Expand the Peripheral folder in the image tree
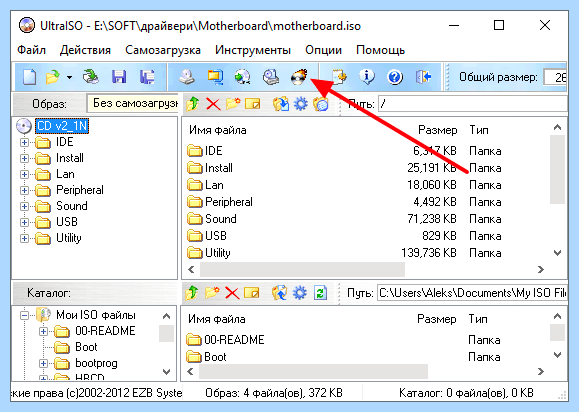579x412 pixels. (24, 190)
